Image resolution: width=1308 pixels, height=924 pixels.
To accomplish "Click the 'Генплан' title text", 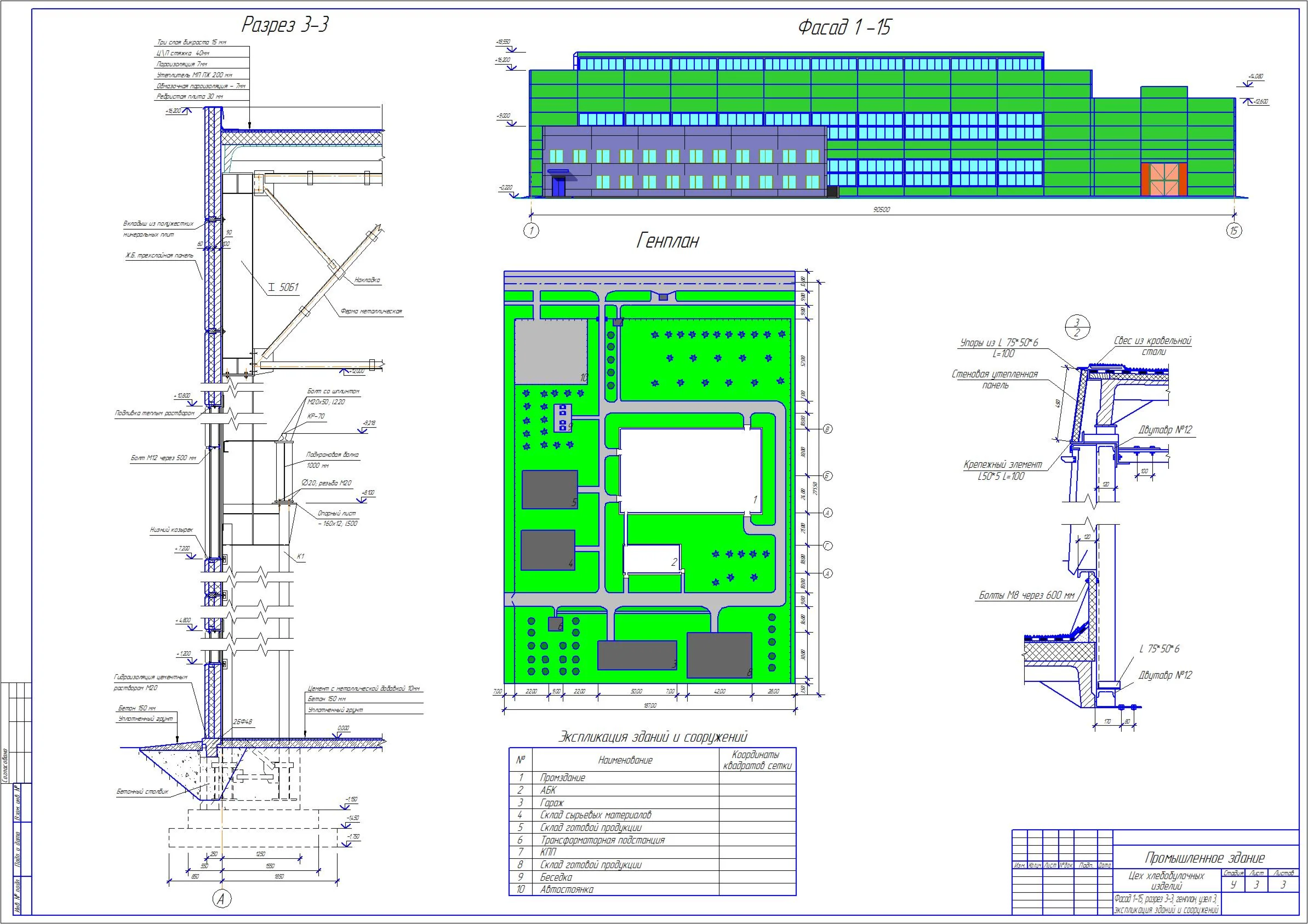I will (x=667, y=242).
